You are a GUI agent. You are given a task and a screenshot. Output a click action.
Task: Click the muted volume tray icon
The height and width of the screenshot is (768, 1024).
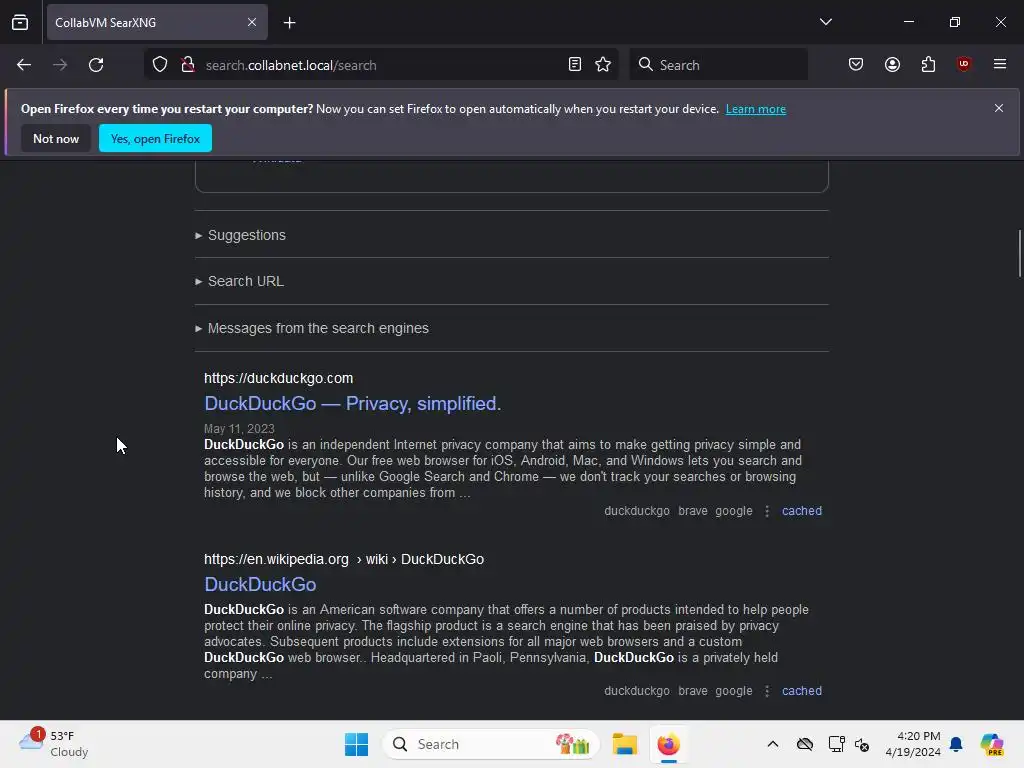coord(862,744)
